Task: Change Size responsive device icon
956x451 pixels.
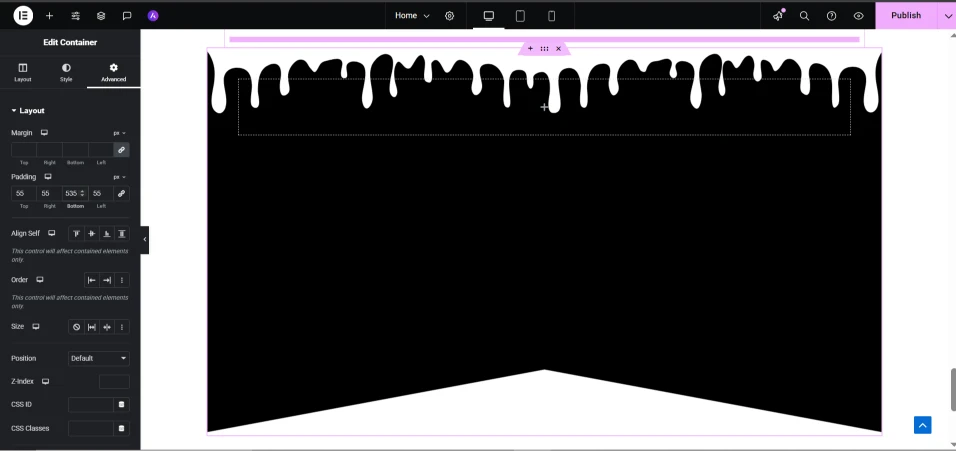Action: [x=36, y=326]
